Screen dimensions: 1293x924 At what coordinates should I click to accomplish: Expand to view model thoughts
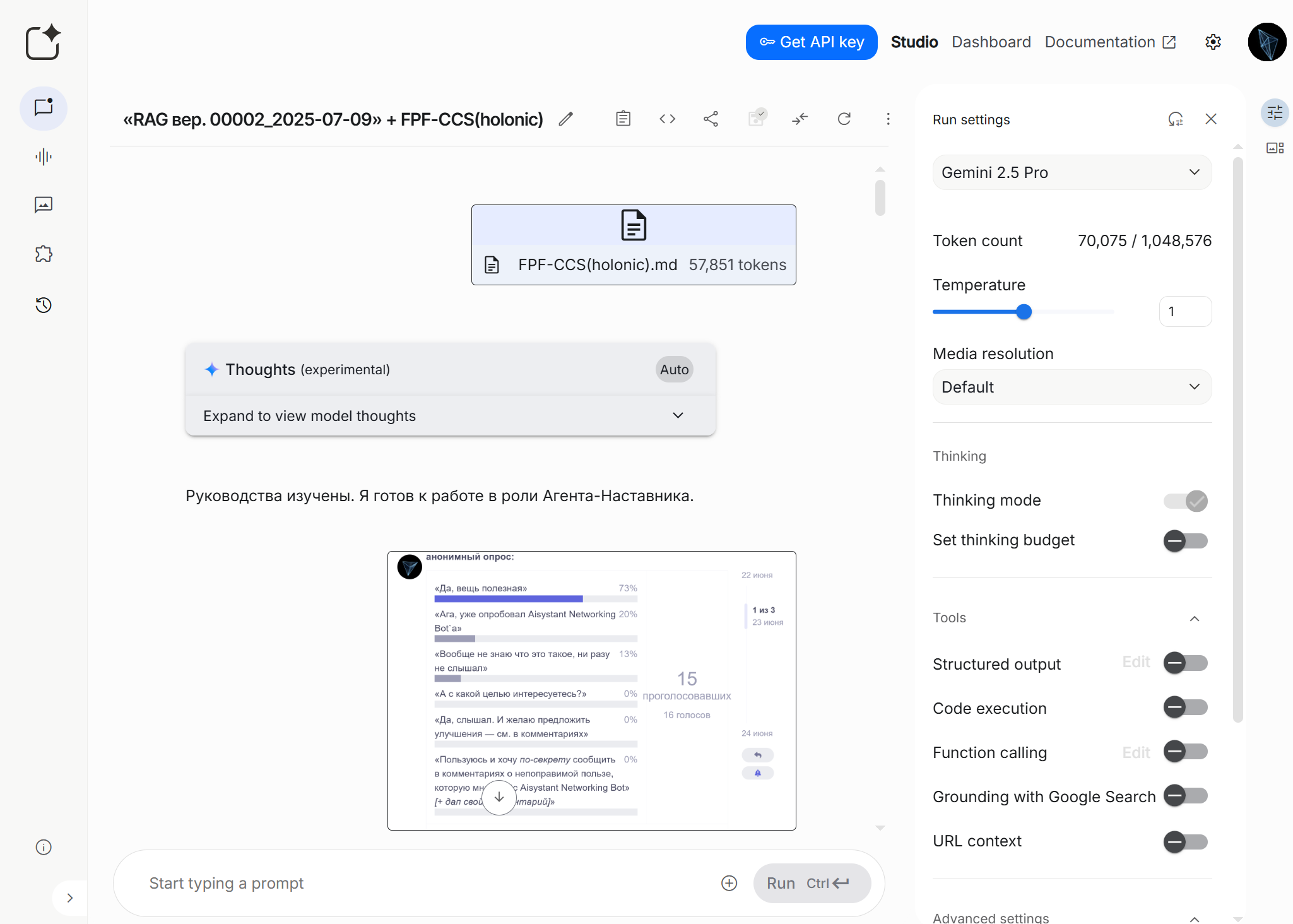point(450,416)
